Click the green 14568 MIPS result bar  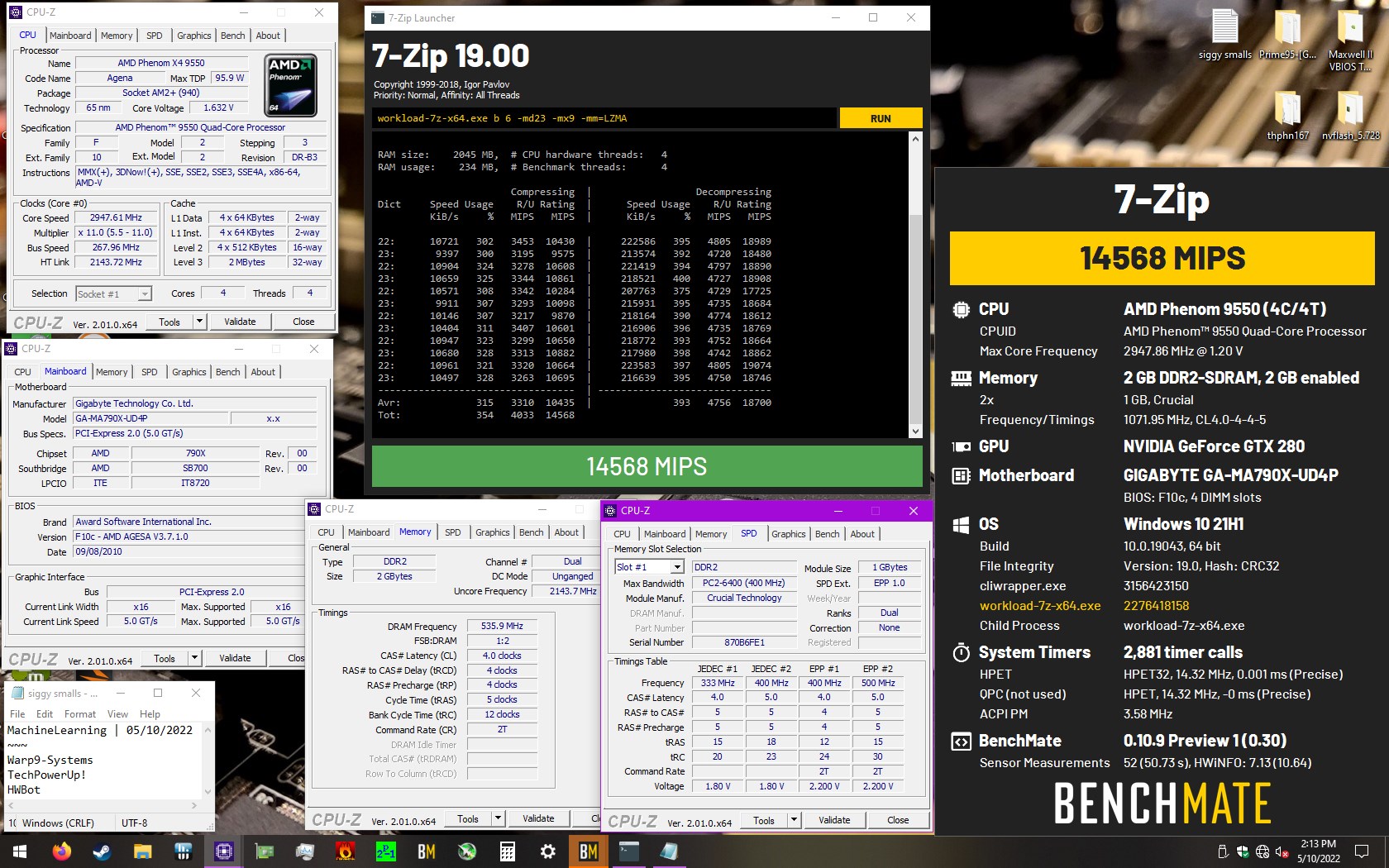point(647,467)
